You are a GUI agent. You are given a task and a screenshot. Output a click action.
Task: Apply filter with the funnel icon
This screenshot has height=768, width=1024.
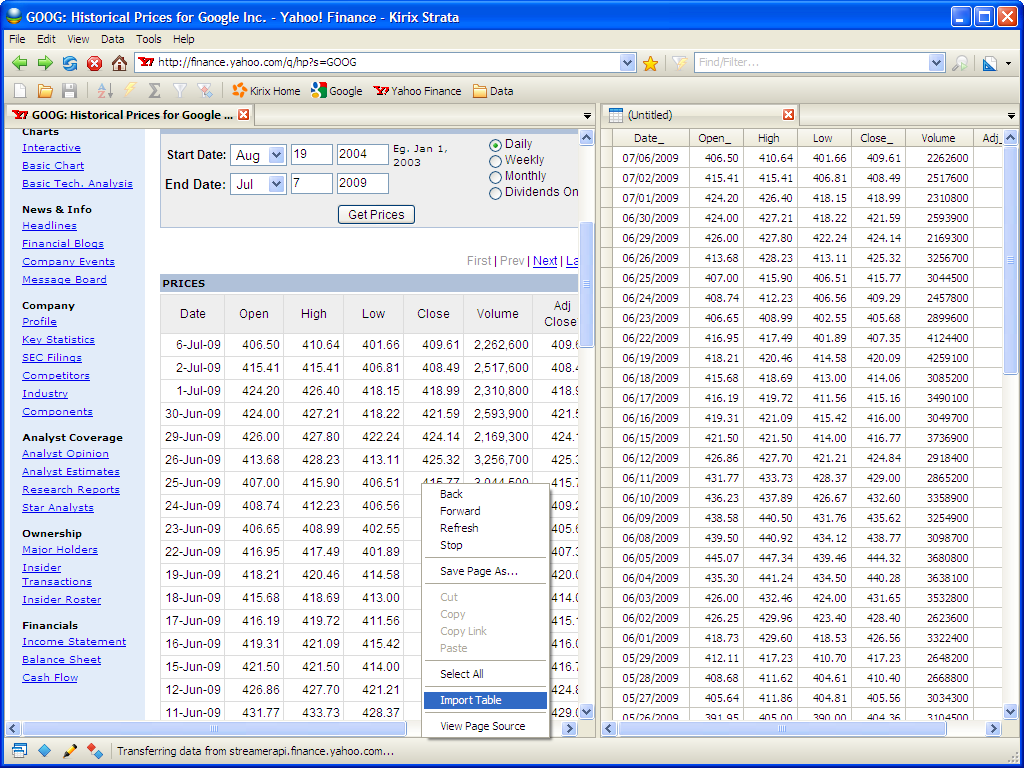pos(180,91)
